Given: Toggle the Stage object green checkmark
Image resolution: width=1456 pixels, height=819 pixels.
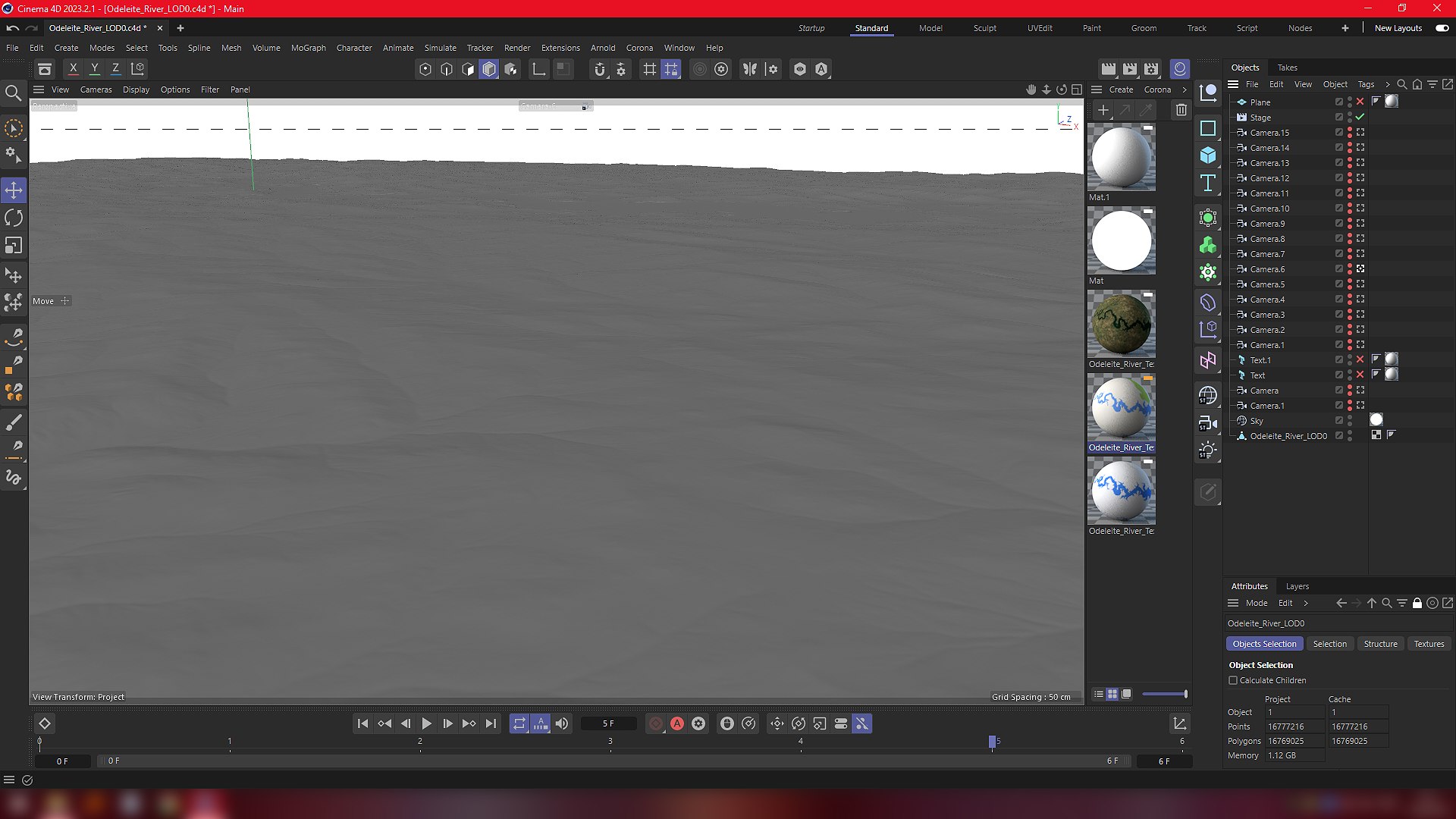Looking at the screenshot, I should tap(1360, 117).
